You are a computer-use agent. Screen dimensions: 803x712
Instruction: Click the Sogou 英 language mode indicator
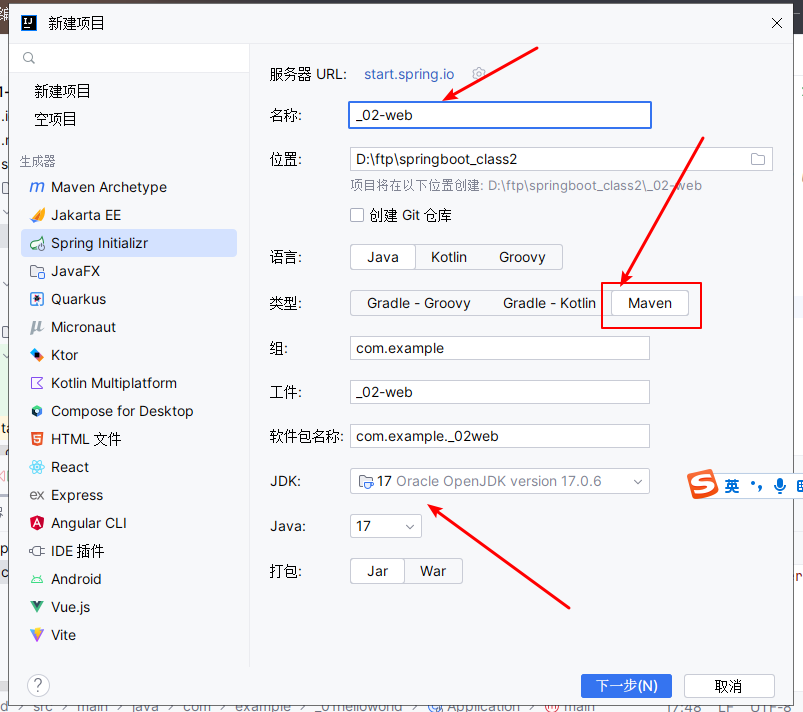point(732,486)
